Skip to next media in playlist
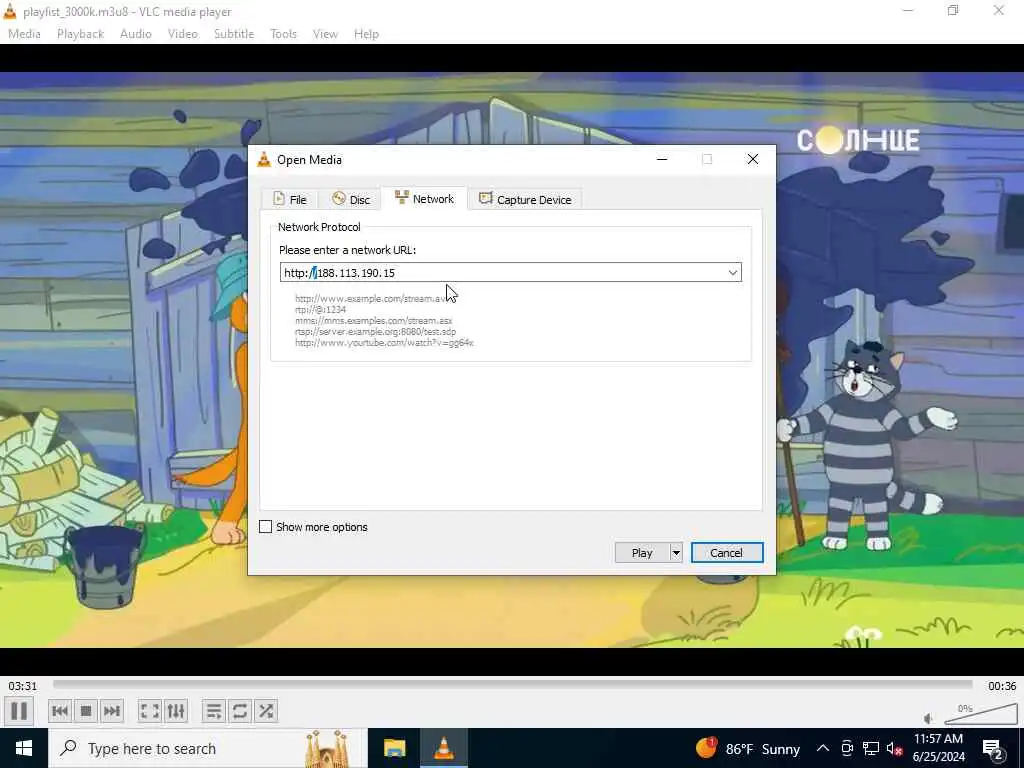This screenshot has height=768, width=1024. click(112, 711)
